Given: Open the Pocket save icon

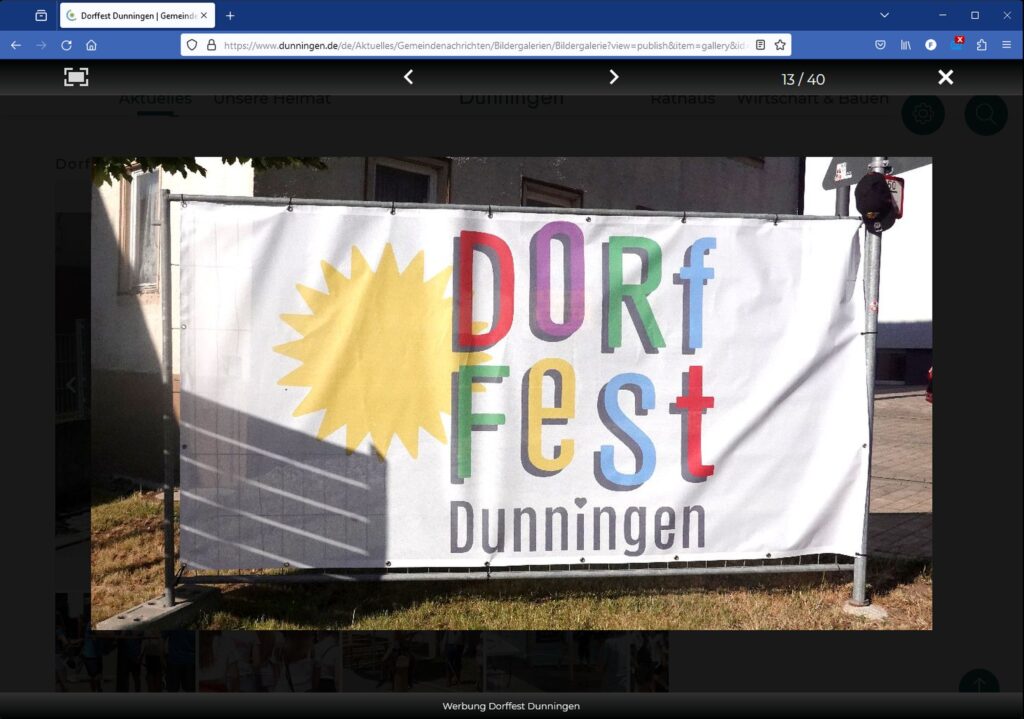Looking at the screenshot, I should click(880, 45).
